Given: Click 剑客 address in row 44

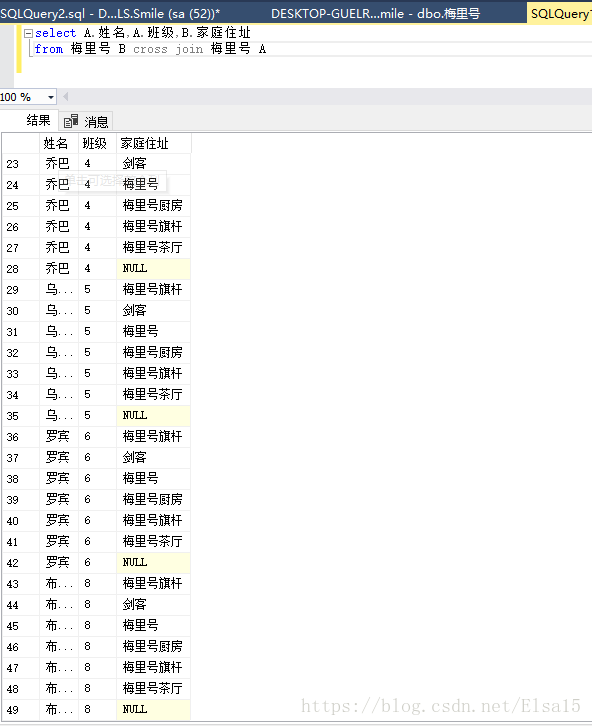Looking at the screenshot, I should click(154, 605).
